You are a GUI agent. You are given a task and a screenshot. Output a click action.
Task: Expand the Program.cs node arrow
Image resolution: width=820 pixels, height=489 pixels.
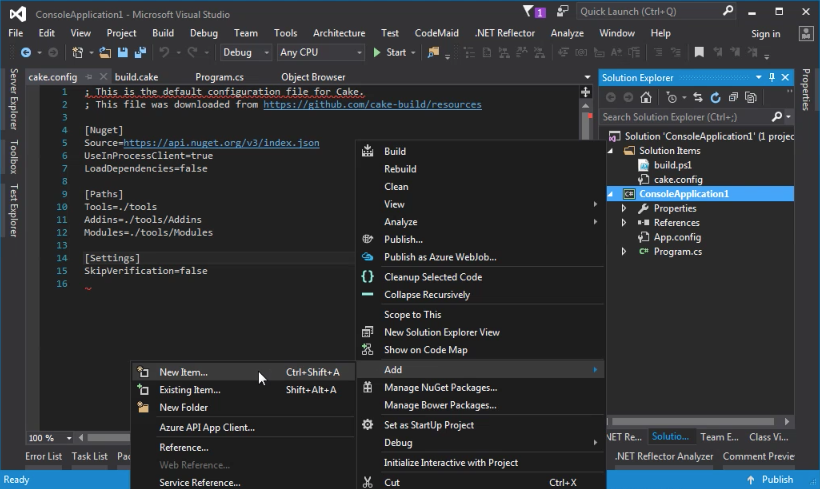(x=623, y=252)
